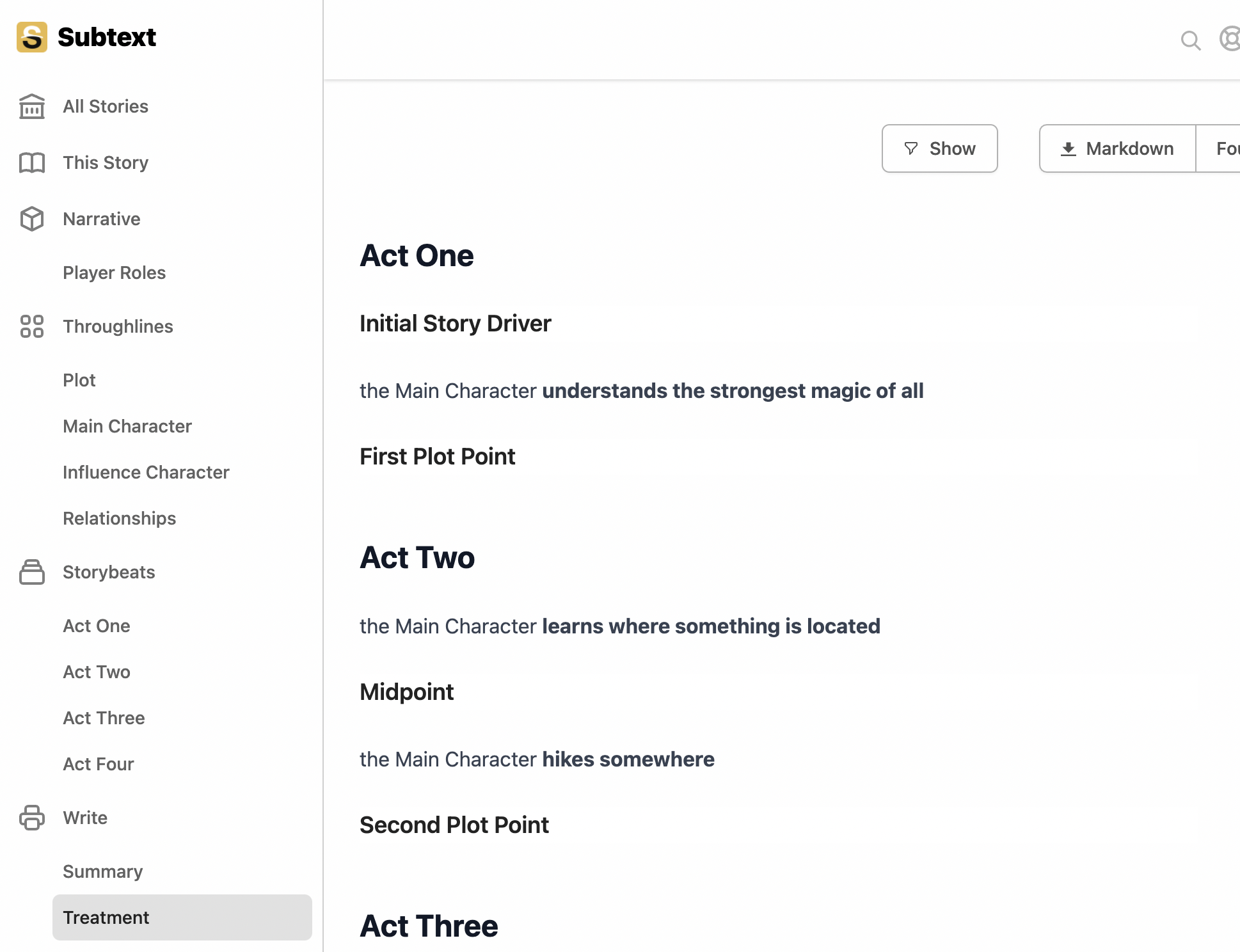
Task: Click the This Story book icon
Action: (x=32, y=163)
